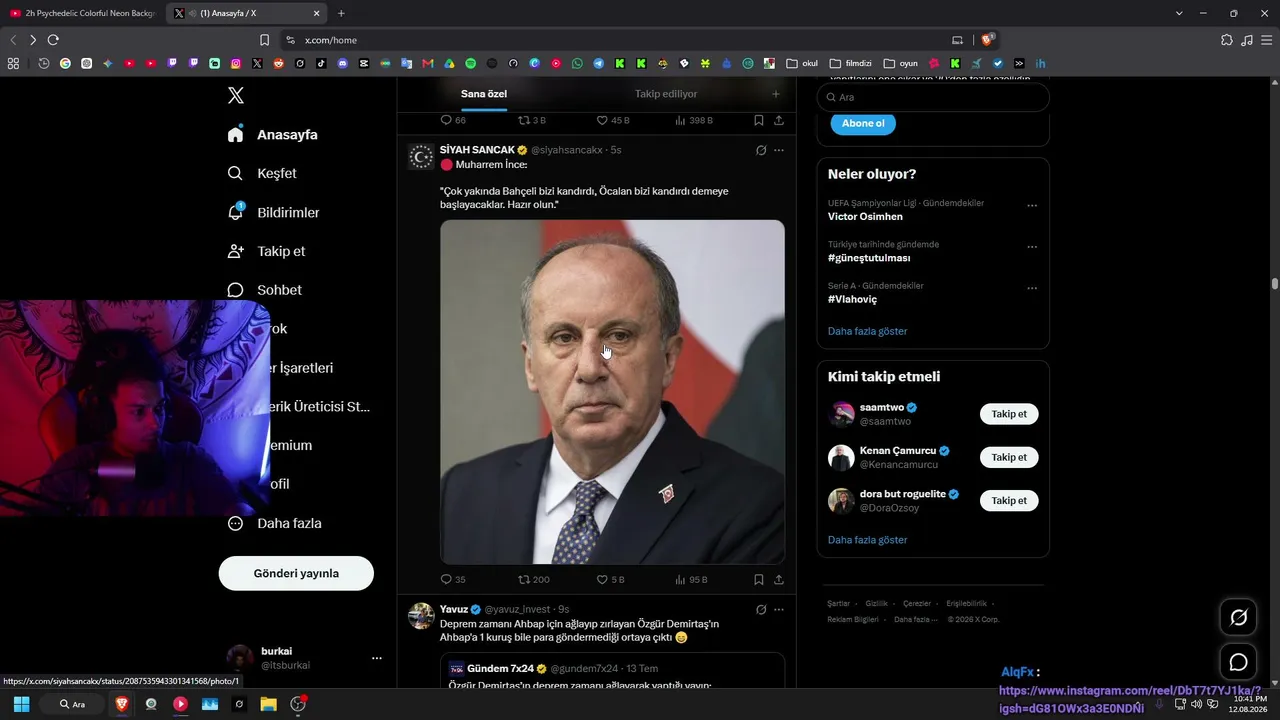Click the X search field Ara

click(933, 97)
